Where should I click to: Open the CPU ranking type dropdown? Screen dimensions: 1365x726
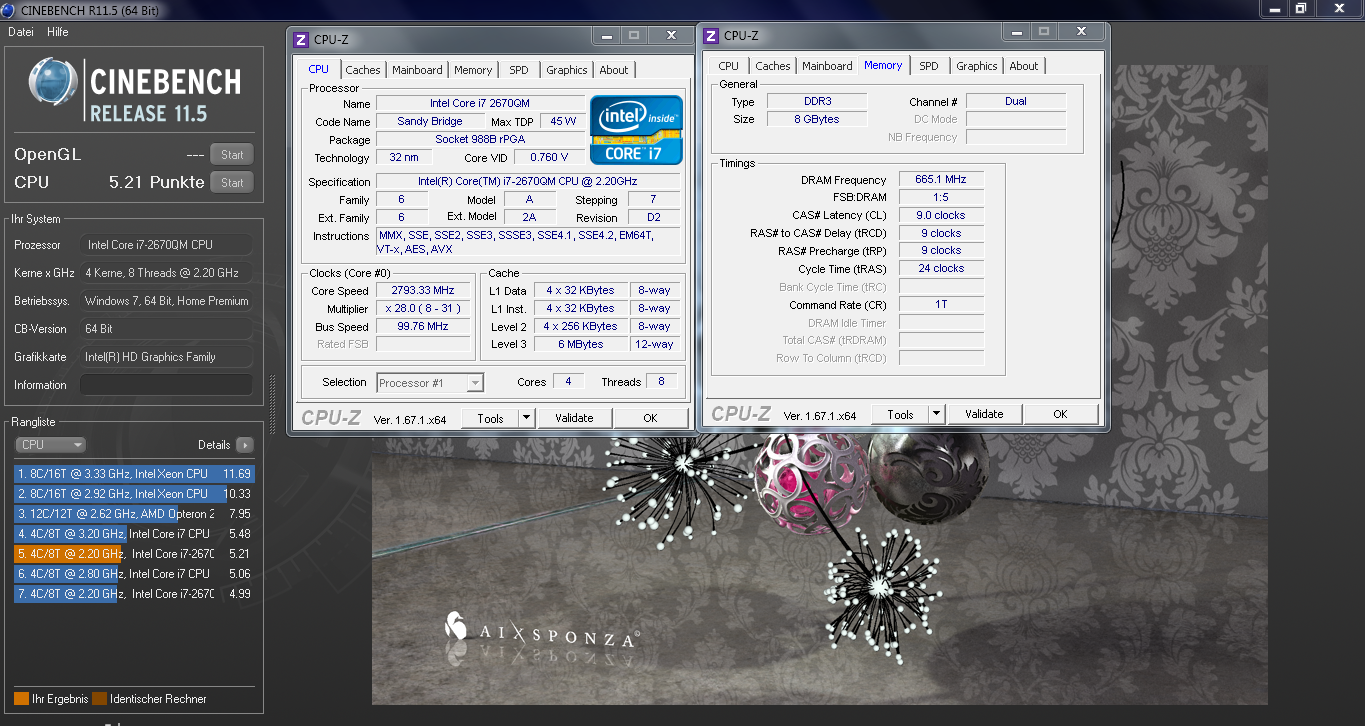click(51, 445)
